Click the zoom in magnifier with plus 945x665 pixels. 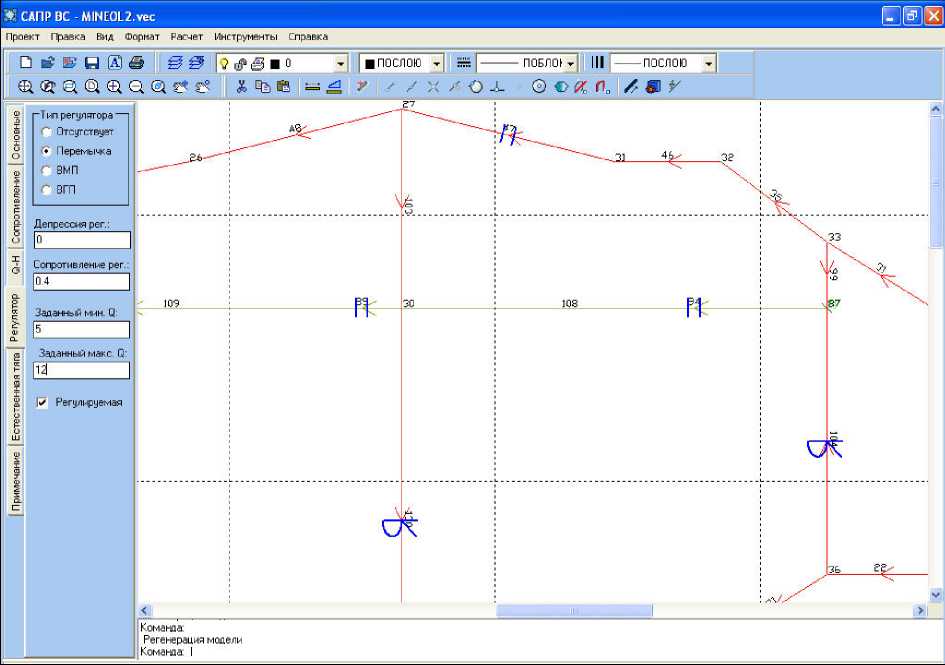tap(114, 87)
